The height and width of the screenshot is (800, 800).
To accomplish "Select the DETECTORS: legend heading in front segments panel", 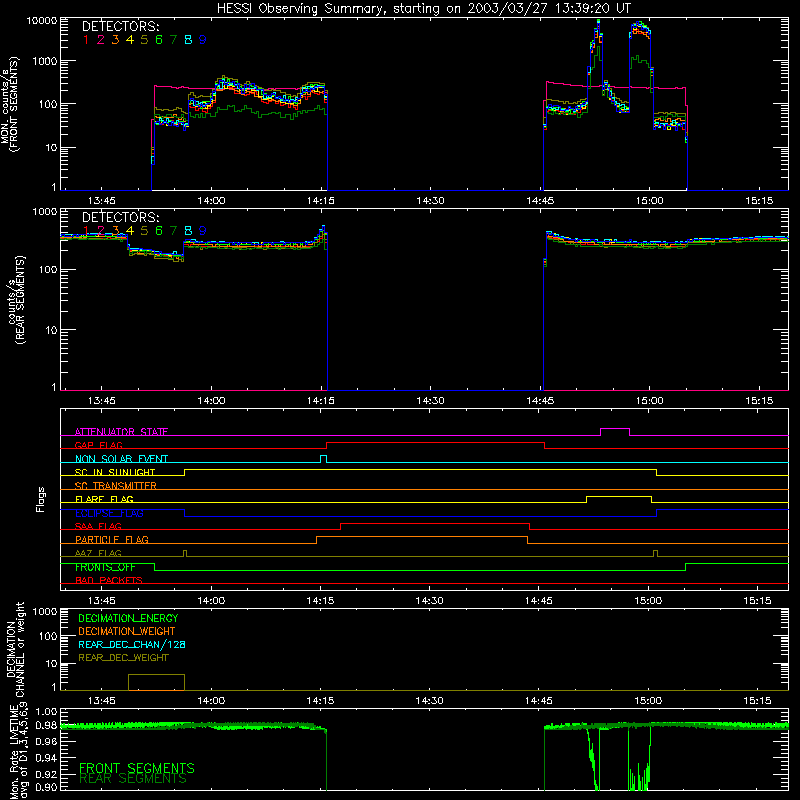I will (120, 26).
